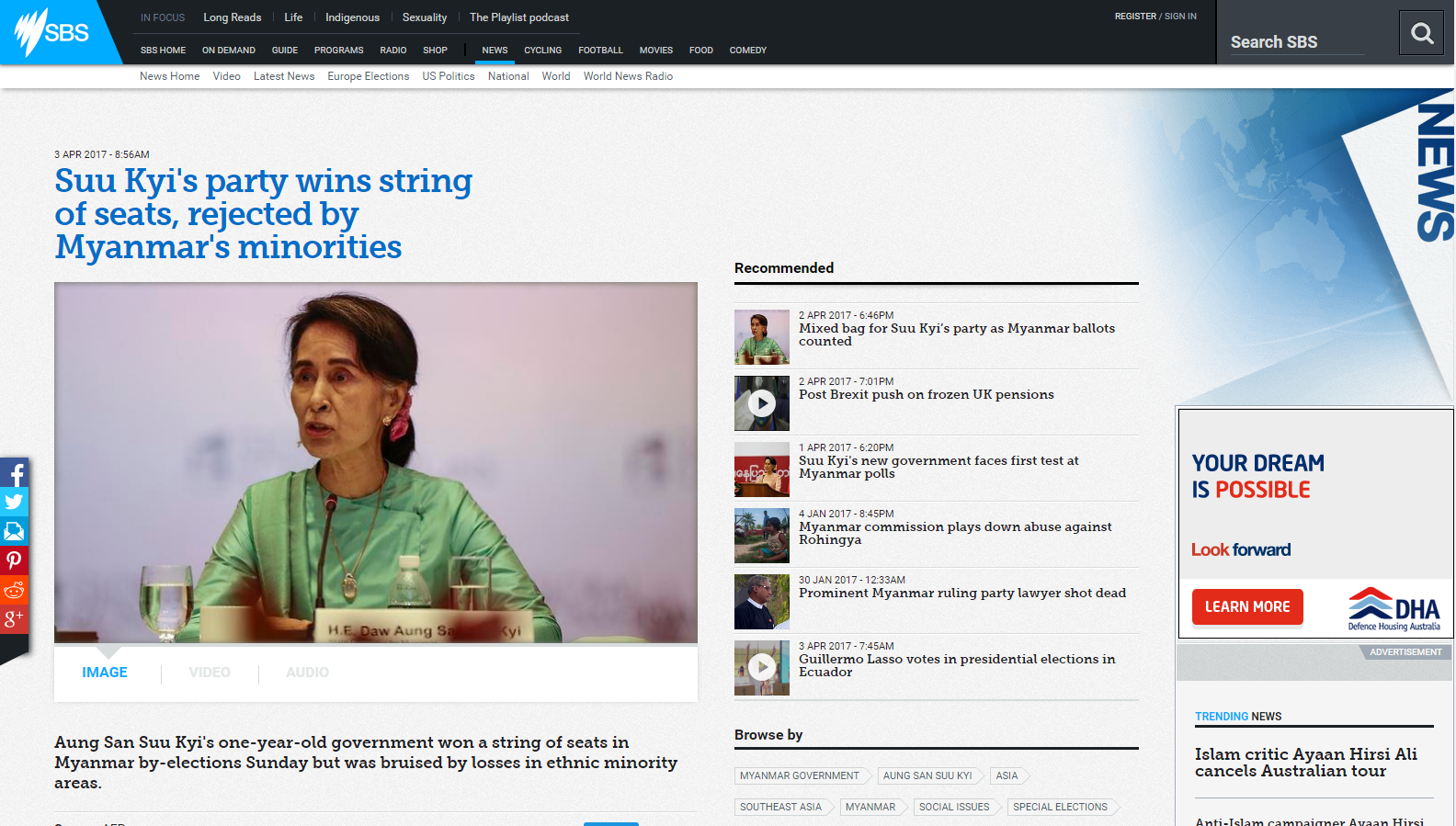Screen dimensions: 1456x826
Task: Share article by email icon
Action: coord(14,531)
